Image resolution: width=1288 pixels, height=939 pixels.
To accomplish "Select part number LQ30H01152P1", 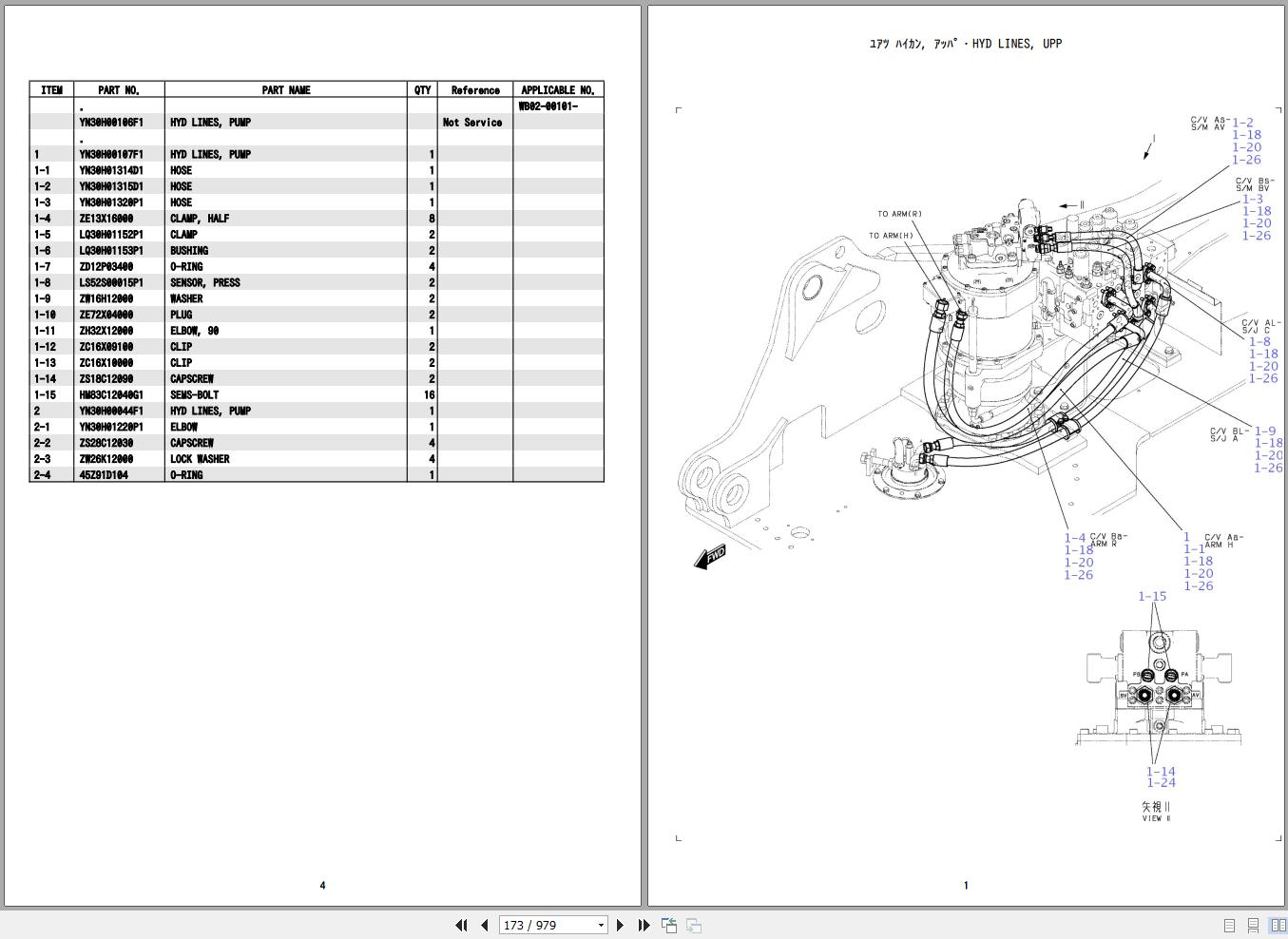I will coord(111,235).
